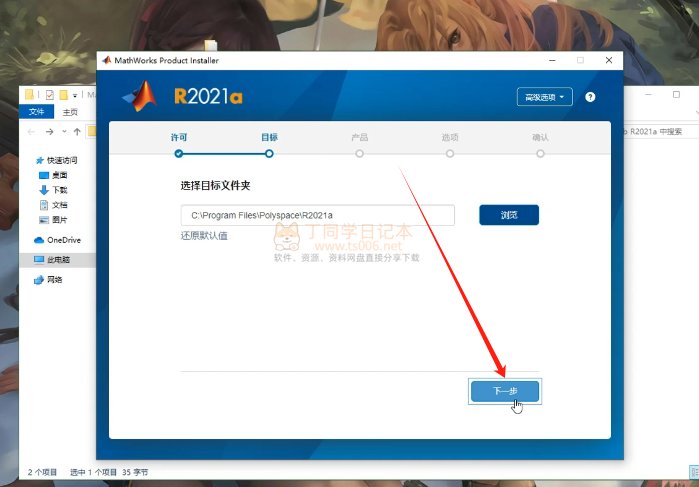699x487 pixels.
Task: Click the 下一步 next button
Action: click(505, 391)
